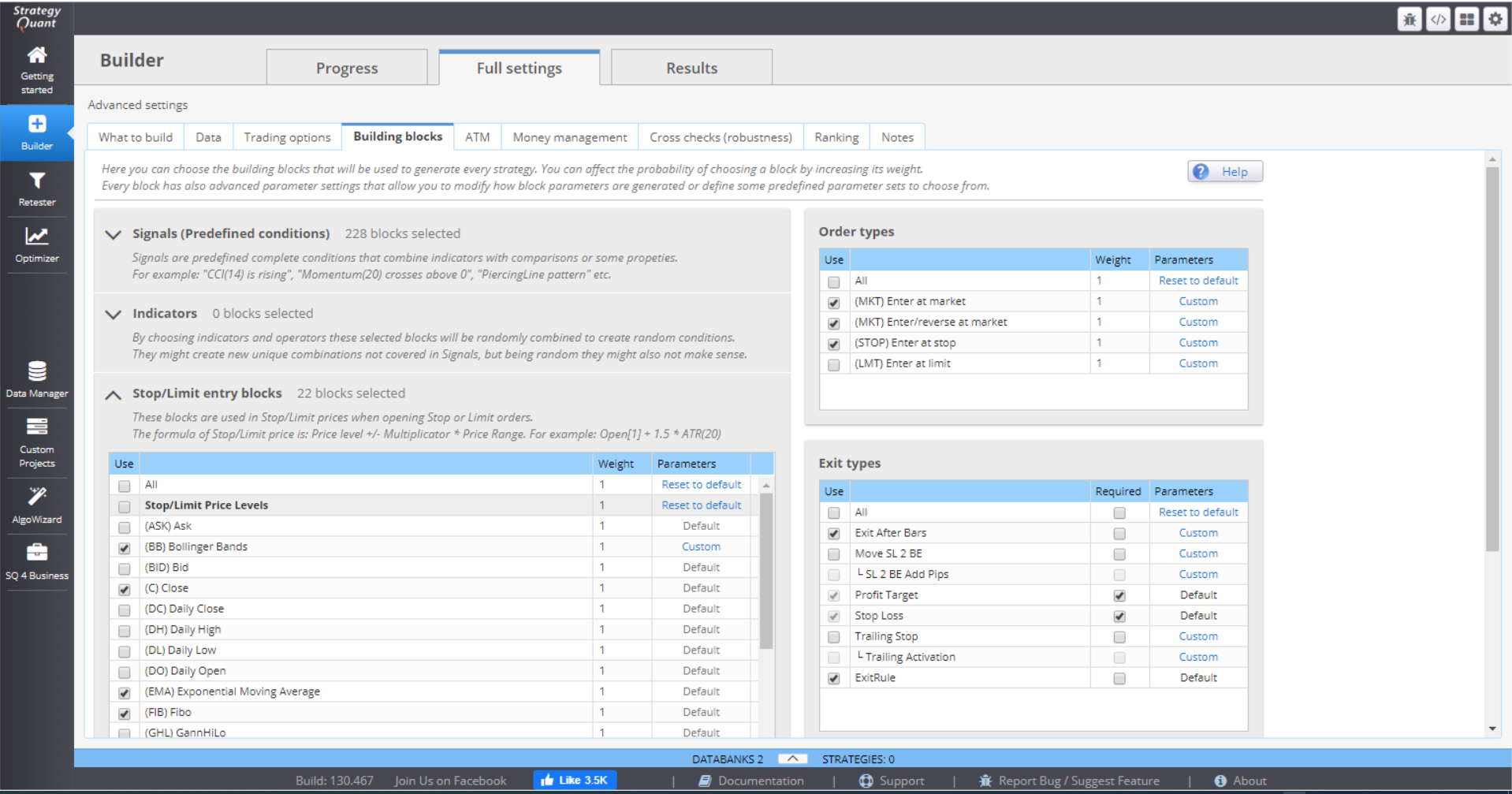This screenshot has width=1512, height=794.
Task: Click Join Us on Facebook link
Action: click(x=450, y=781)
